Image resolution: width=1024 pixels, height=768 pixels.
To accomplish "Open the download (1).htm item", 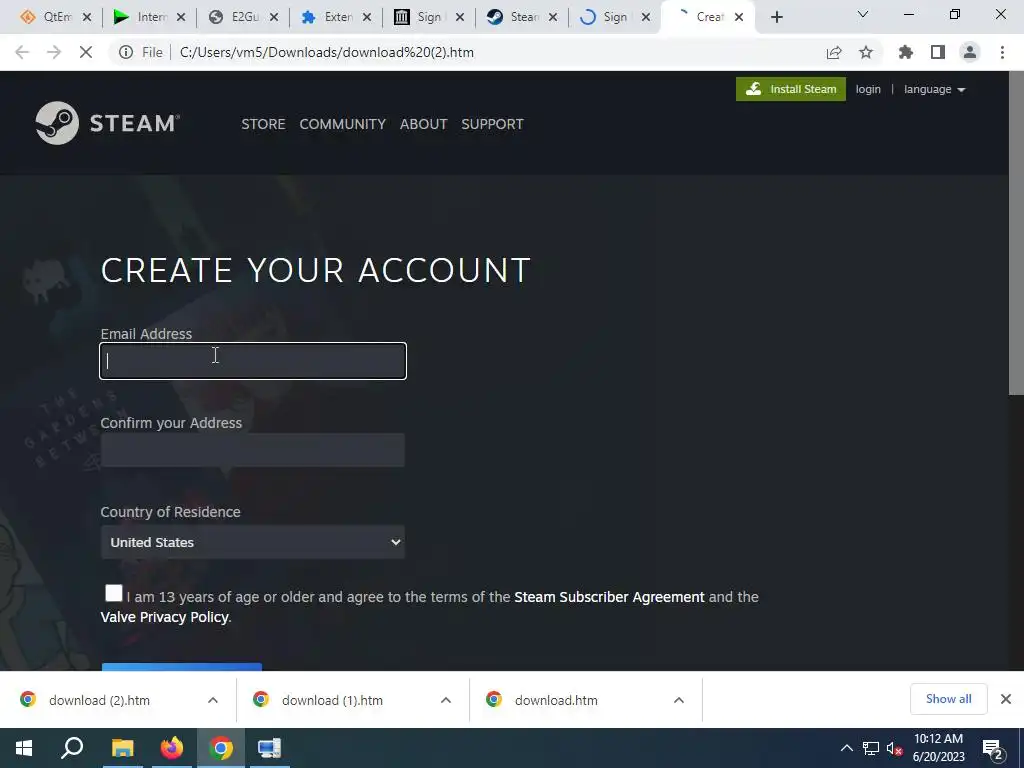I will (x=332, y=700).
